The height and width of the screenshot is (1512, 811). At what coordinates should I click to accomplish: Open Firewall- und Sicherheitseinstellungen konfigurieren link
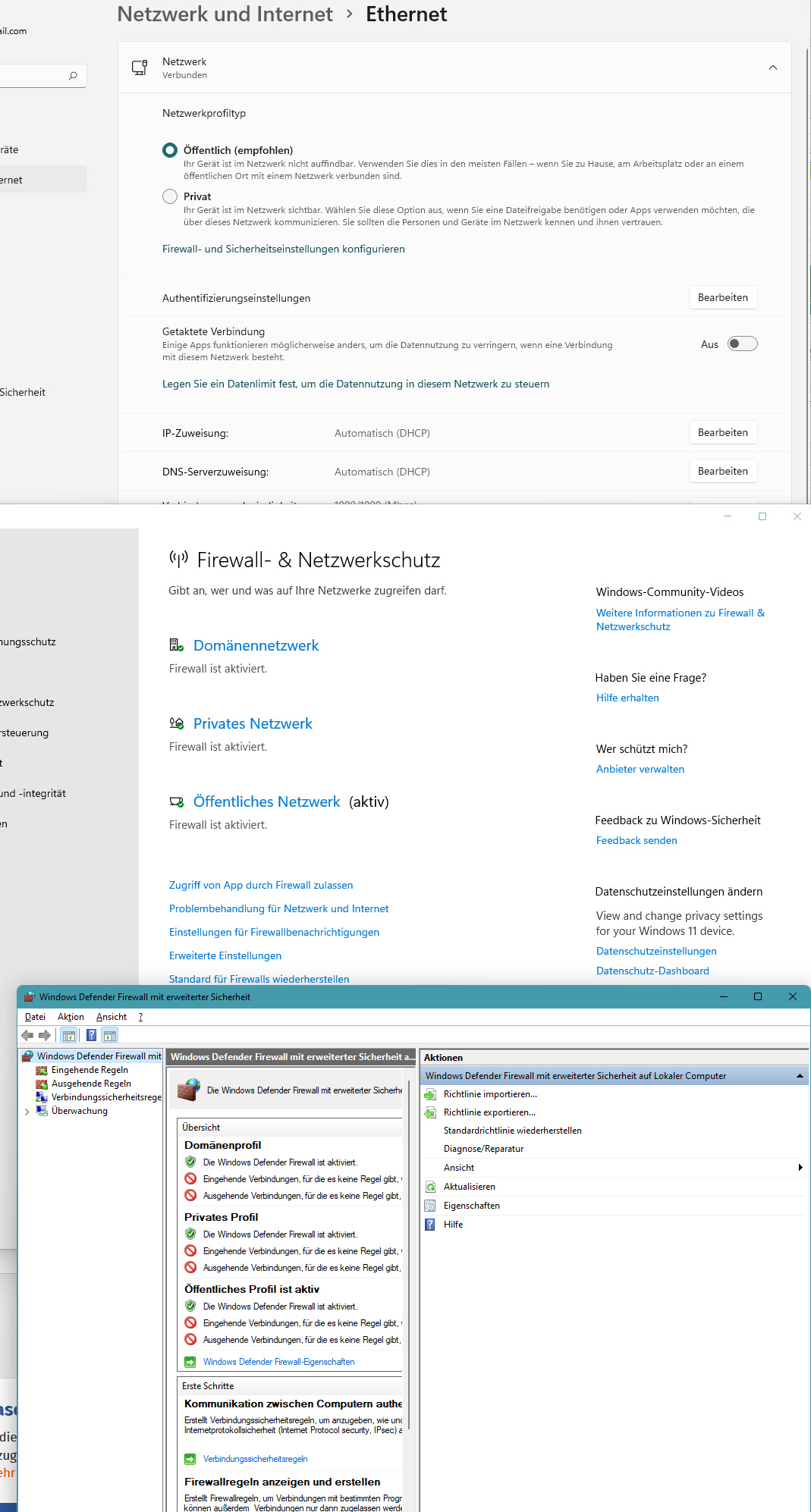[284, 249]
